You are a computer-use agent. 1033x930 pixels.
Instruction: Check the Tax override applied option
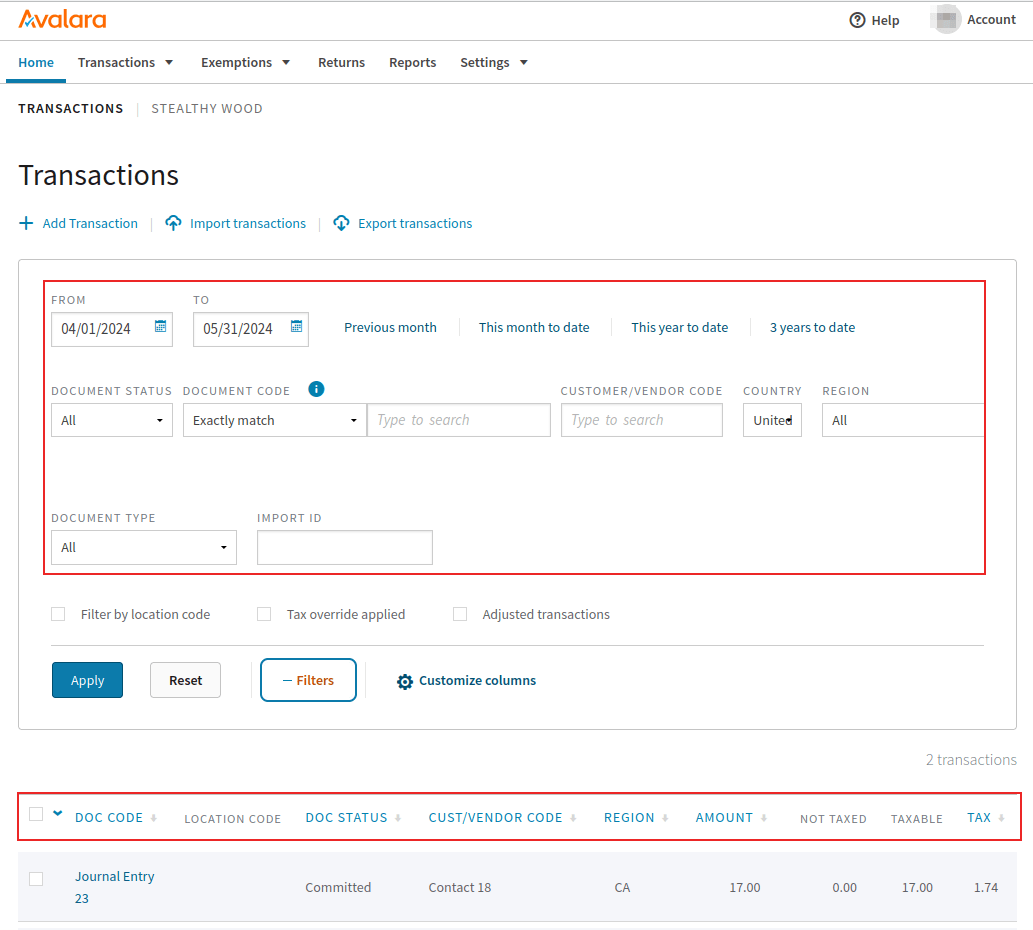coord(263,613)
